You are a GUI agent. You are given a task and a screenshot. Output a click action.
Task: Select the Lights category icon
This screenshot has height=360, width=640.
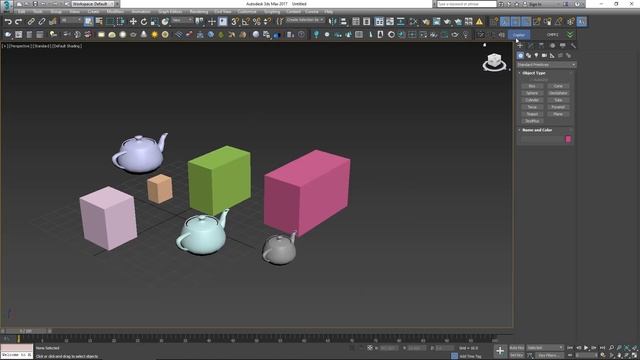536,56
